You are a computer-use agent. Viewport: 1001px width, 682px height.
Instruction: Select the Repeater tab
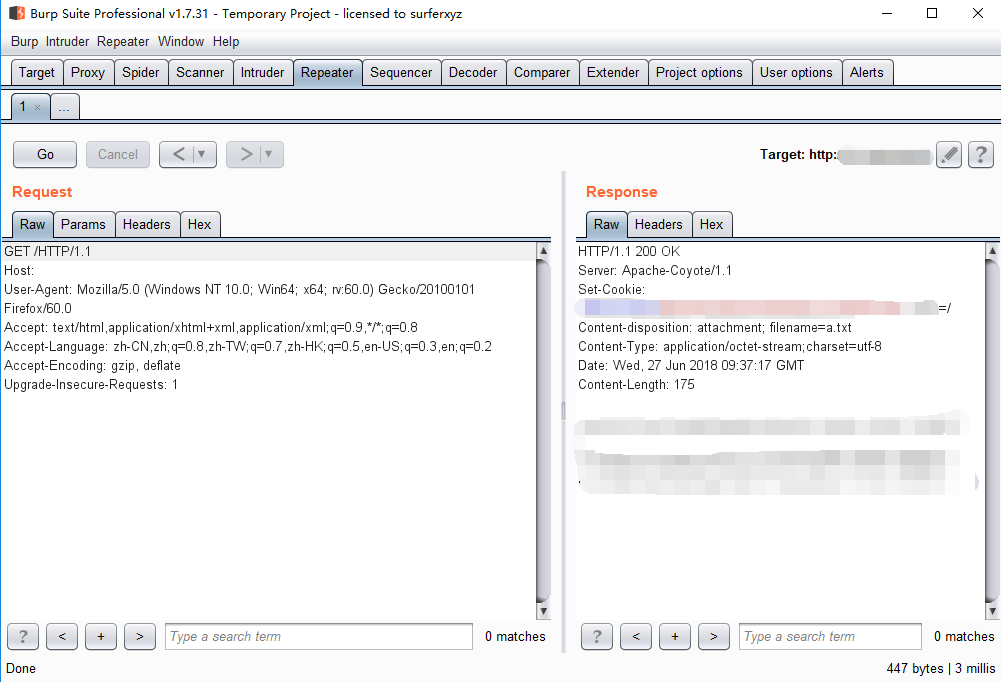click(327, 73)
